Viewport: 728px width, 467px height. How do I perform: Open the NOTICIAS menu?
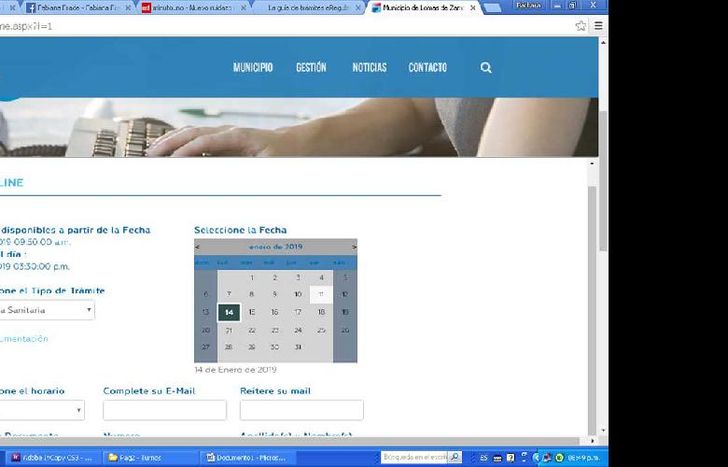369,68
